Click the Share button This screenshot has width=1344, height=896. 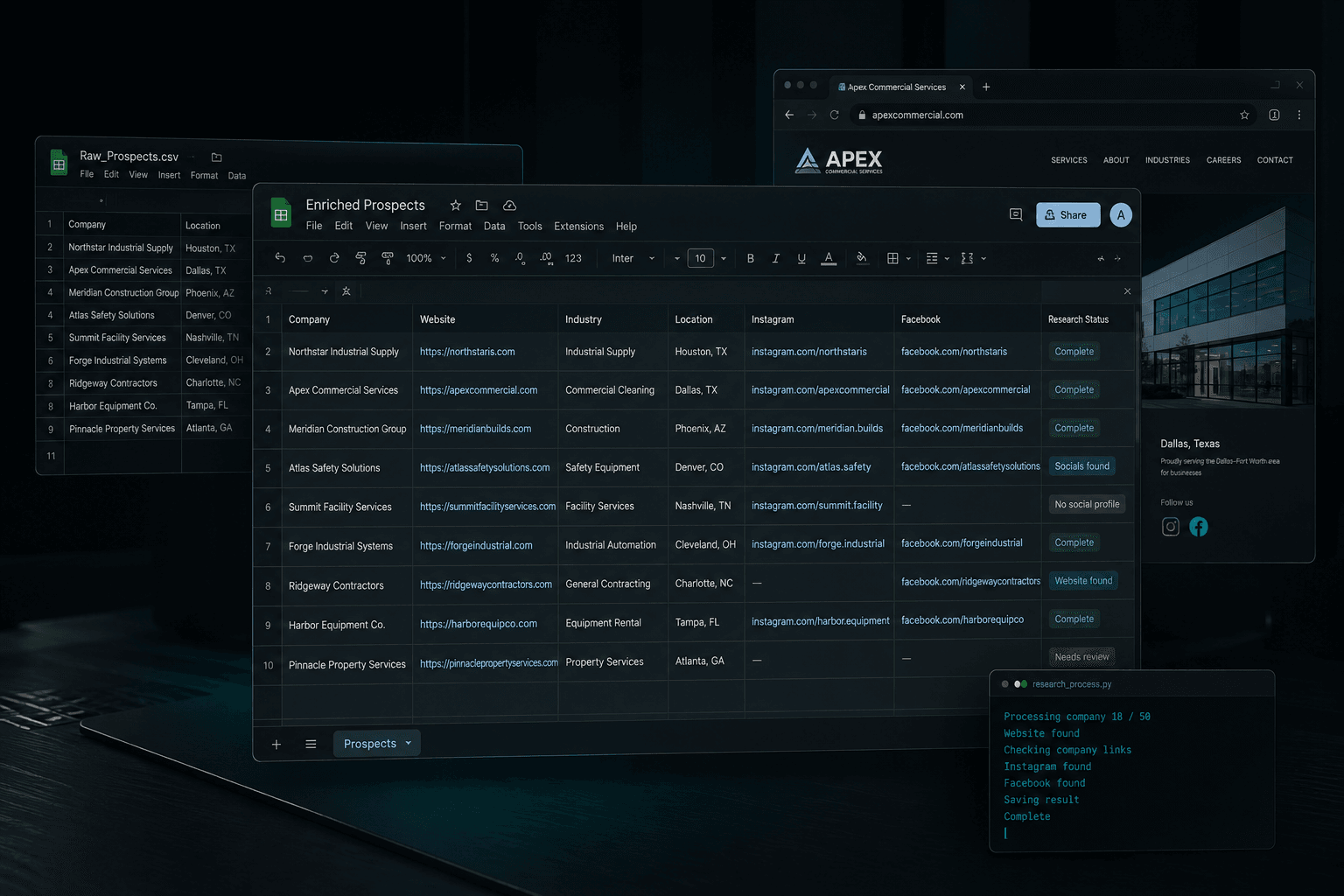1068,214
